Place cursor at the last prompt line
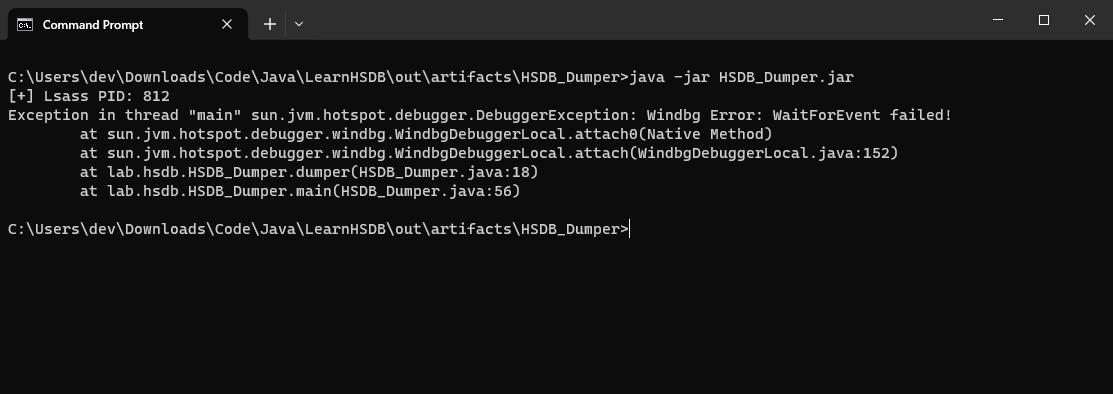The height and width of the screenshot is (394, 1113). 318,229
